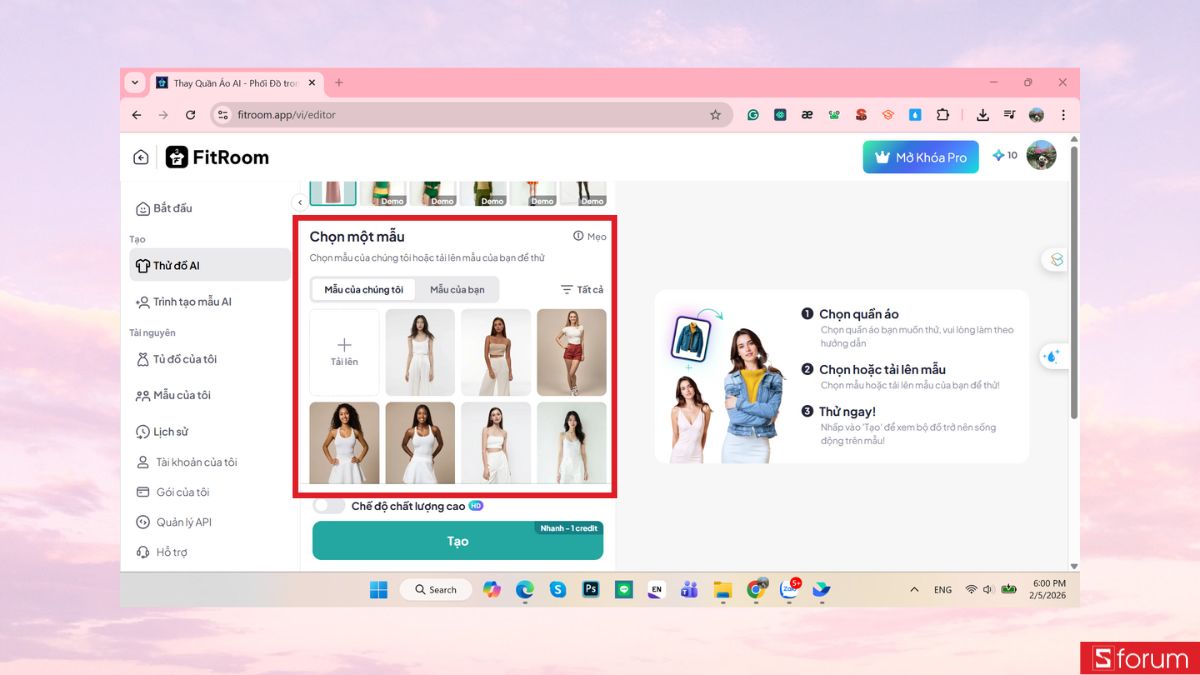The width and height of the screenshot is (1200, 675).
Task: Reload the page in Chrome
Action: click(x=190, y=115)
